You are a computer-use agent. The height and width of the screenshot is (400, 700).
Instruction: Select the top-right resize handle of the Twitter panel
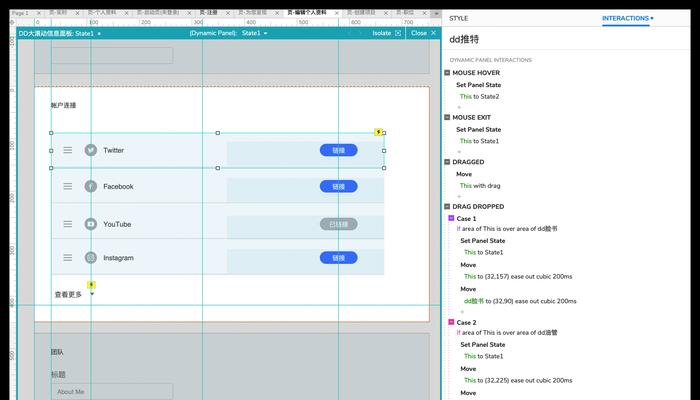point(384,133)
